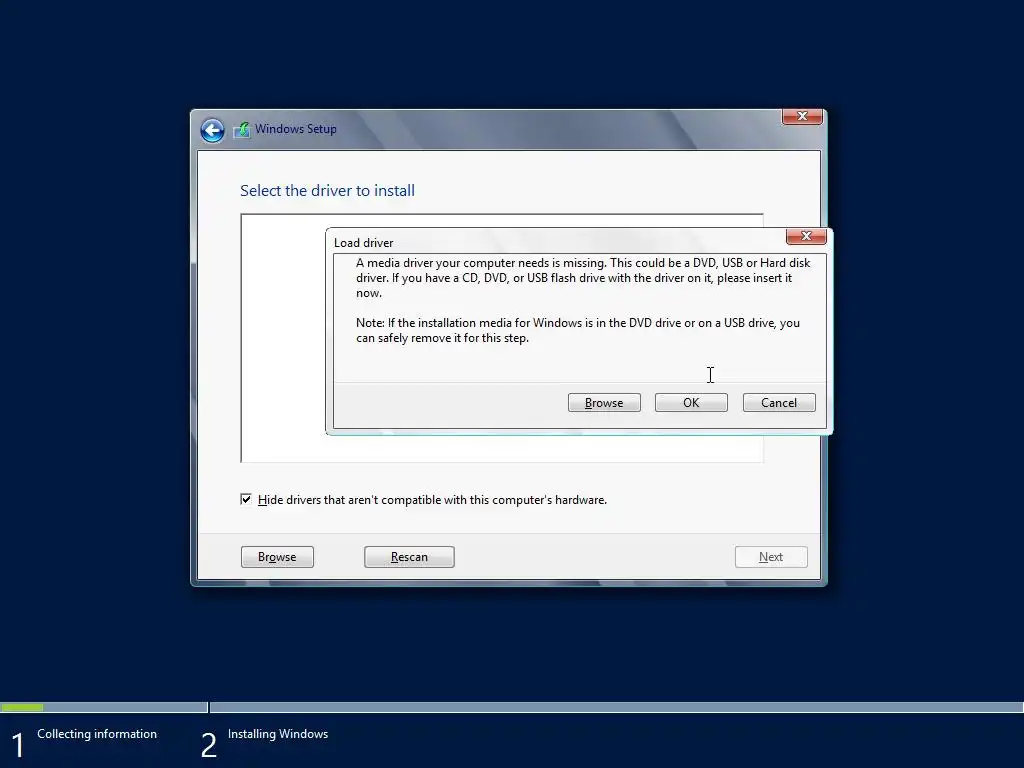
Task: Click OK in the Load driver dialog
Action: click(x=691, y=403)
